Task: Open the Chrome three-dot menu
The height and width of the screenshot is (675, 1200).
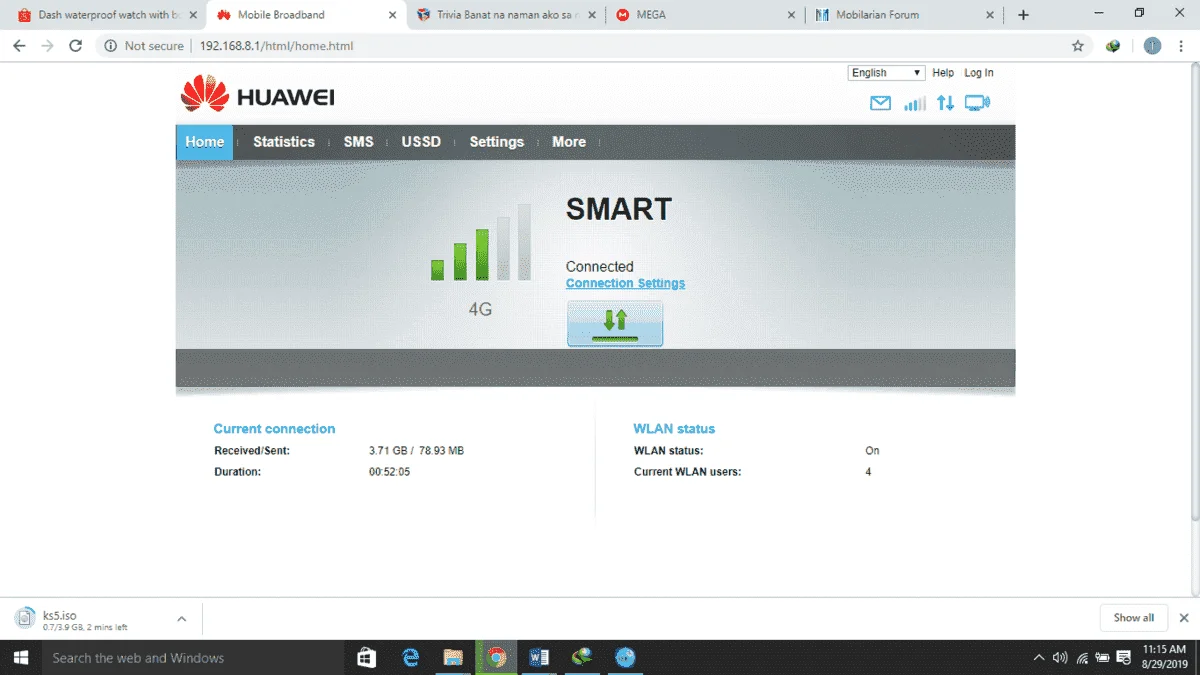Action: click(x=1182, y=46)
